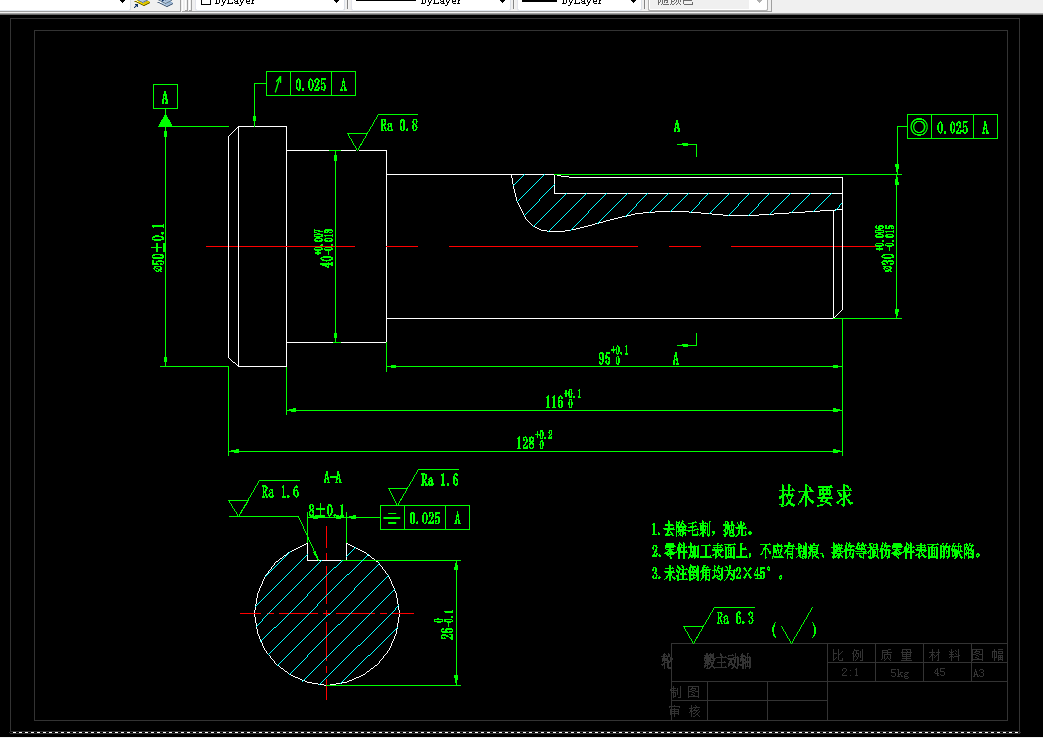Screen dimensions: 1043x738
Task: Select the symmetry tolerance frame 0.025 A
Action: (425, 518)
